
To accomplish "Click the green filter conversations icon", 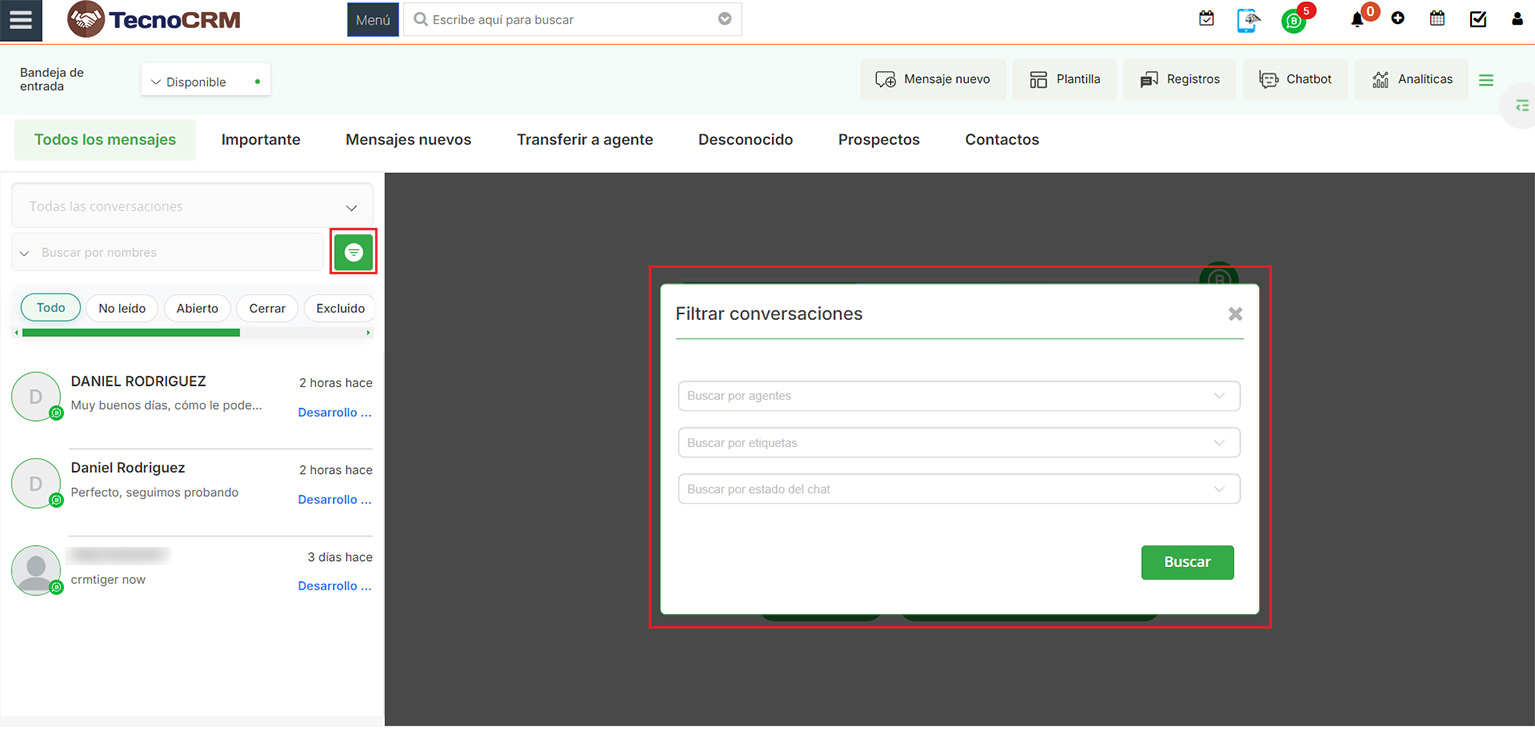I will point(354,253).
